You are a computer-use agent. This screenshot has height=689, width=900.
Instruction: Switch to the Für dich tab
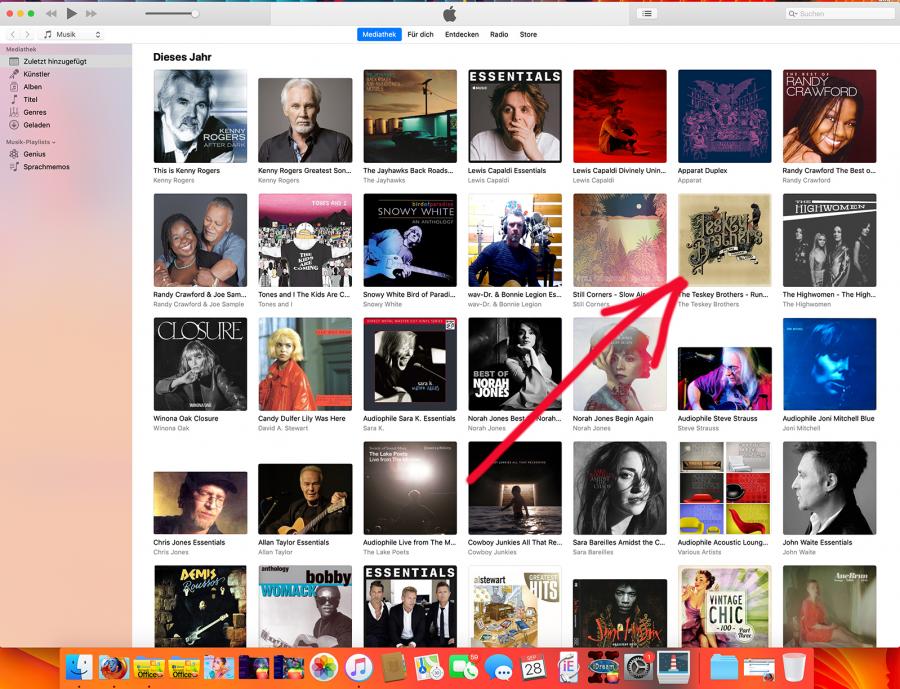point(420,34)
